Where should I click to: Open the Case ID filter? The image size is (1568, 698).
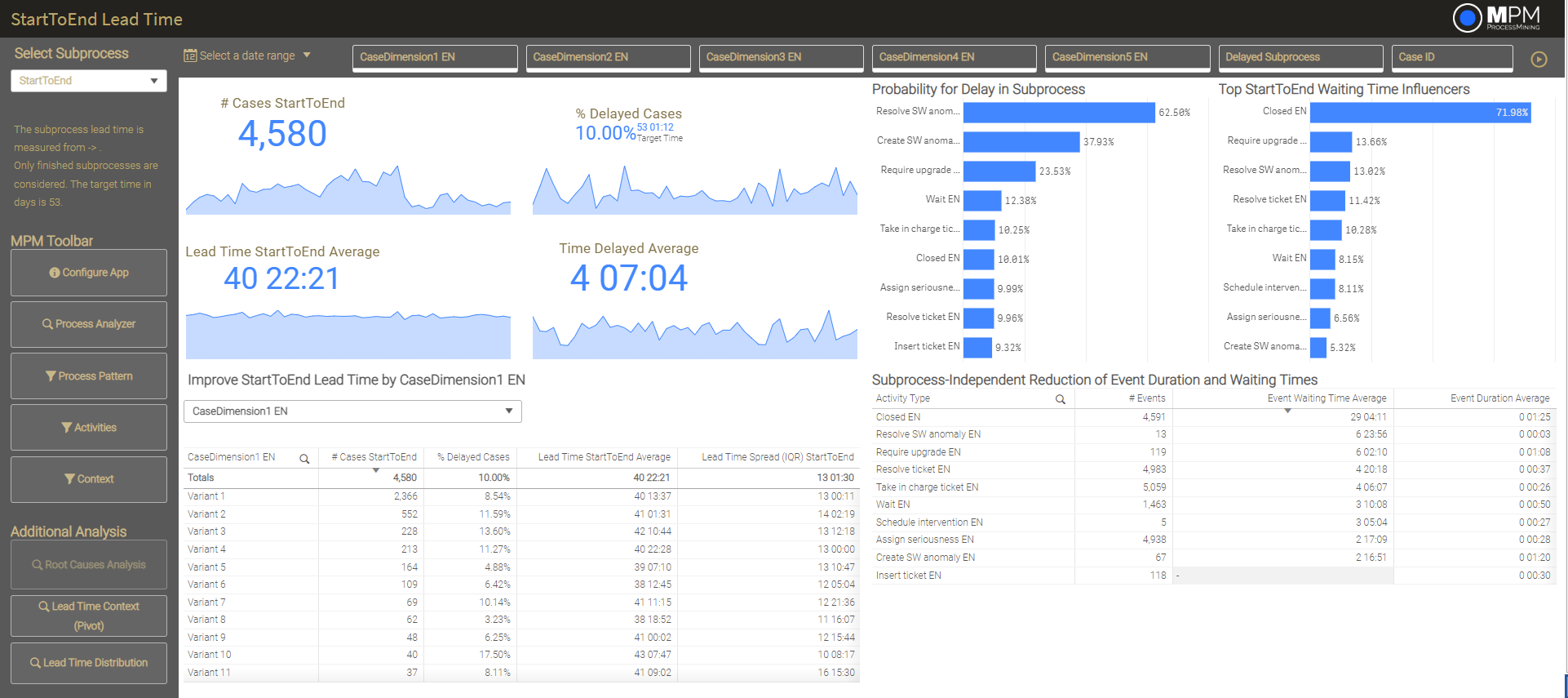[1451, 57]
